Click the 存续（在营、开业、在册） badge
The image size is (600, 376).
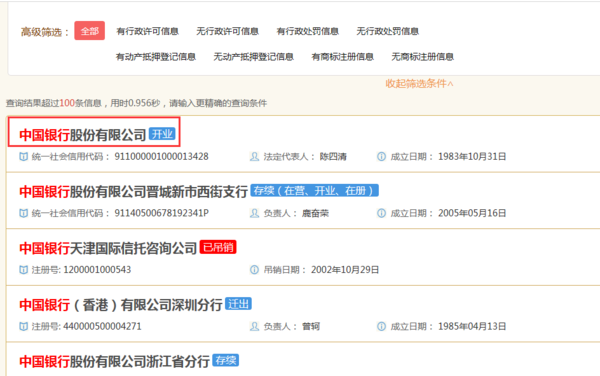click(315, 190)
